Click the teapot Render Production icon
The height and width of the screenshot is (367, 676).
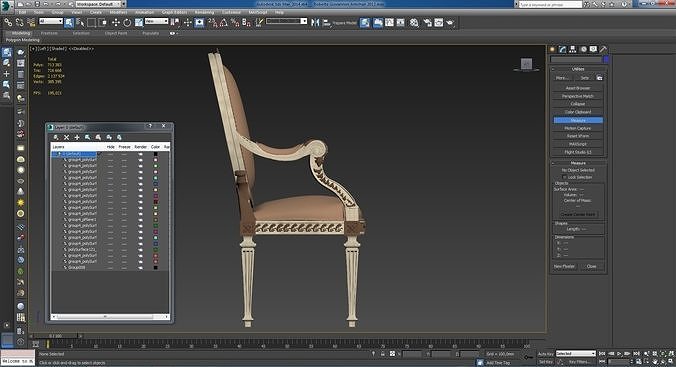point(450,22)
